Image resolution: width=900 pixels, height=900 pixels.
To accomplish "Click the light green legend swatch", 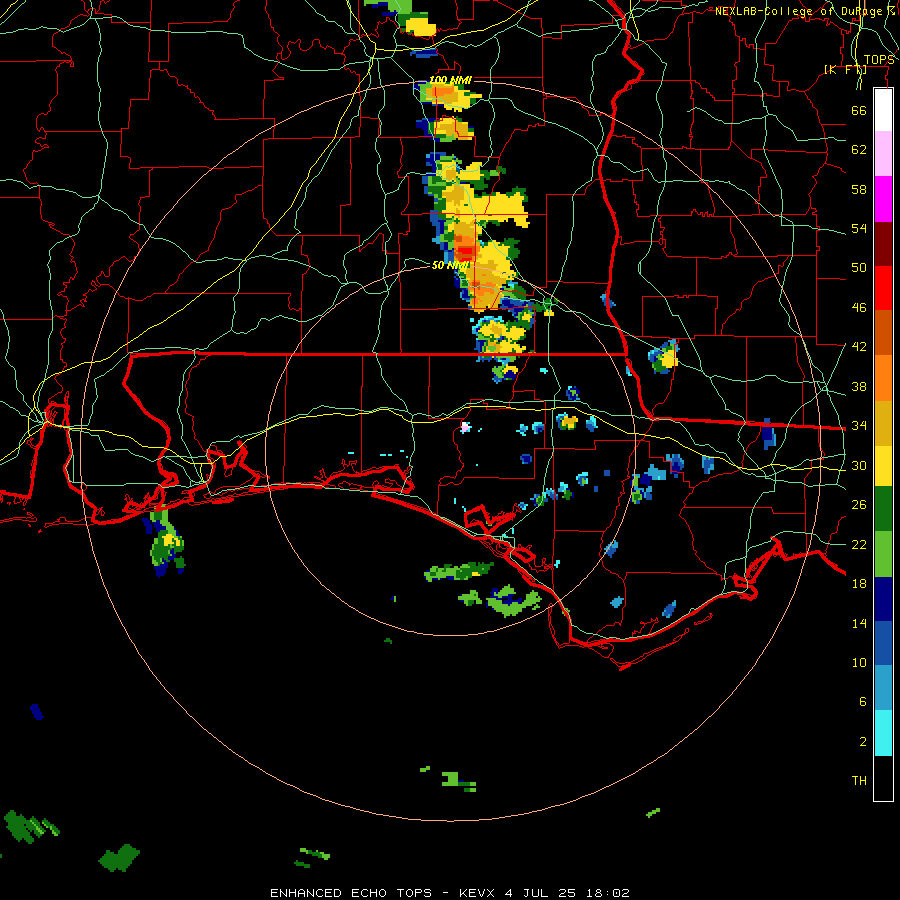I will point(883,554).
